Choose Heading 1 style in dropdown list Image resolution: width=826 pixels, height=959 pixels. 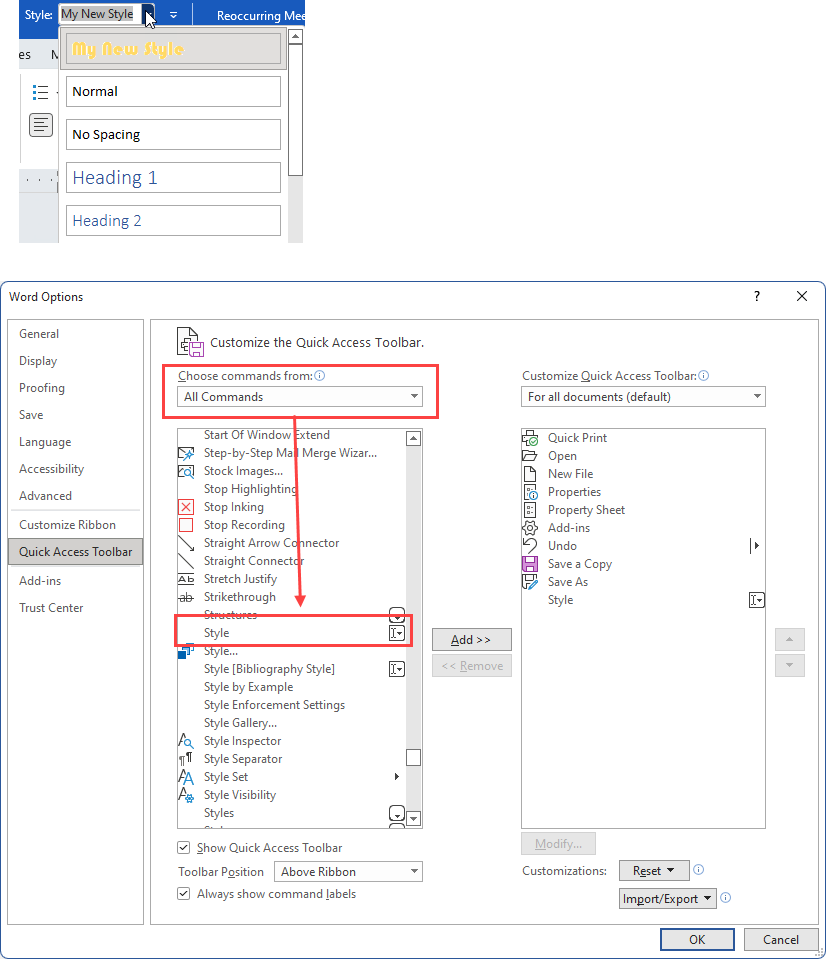point(173,177)
